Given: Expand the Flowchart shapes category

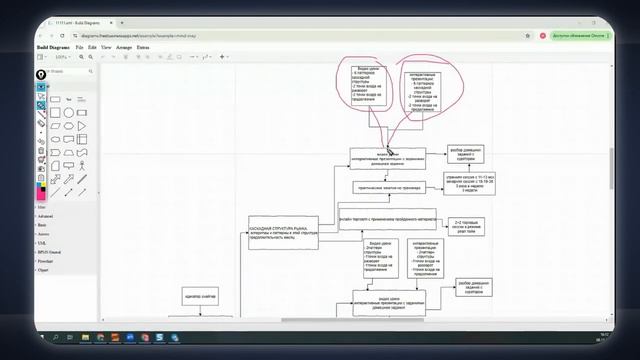Looking at the screenshot, I should pos(45,261).
